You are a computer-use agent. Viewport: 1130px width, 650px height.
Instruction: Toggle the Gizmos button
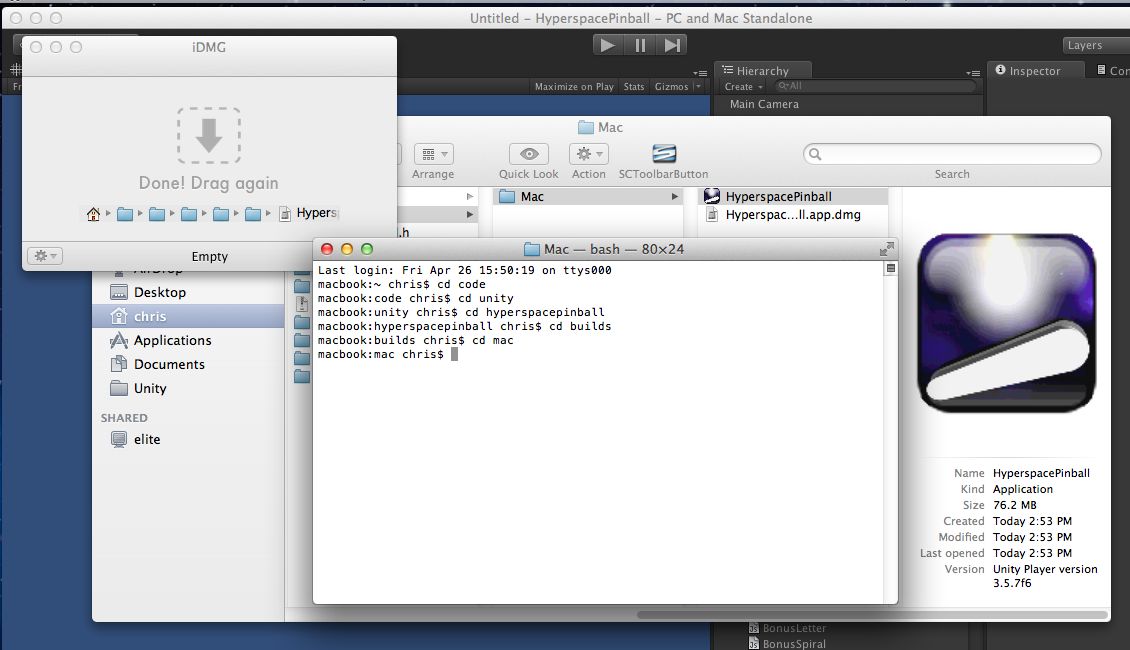click(671, 86)
